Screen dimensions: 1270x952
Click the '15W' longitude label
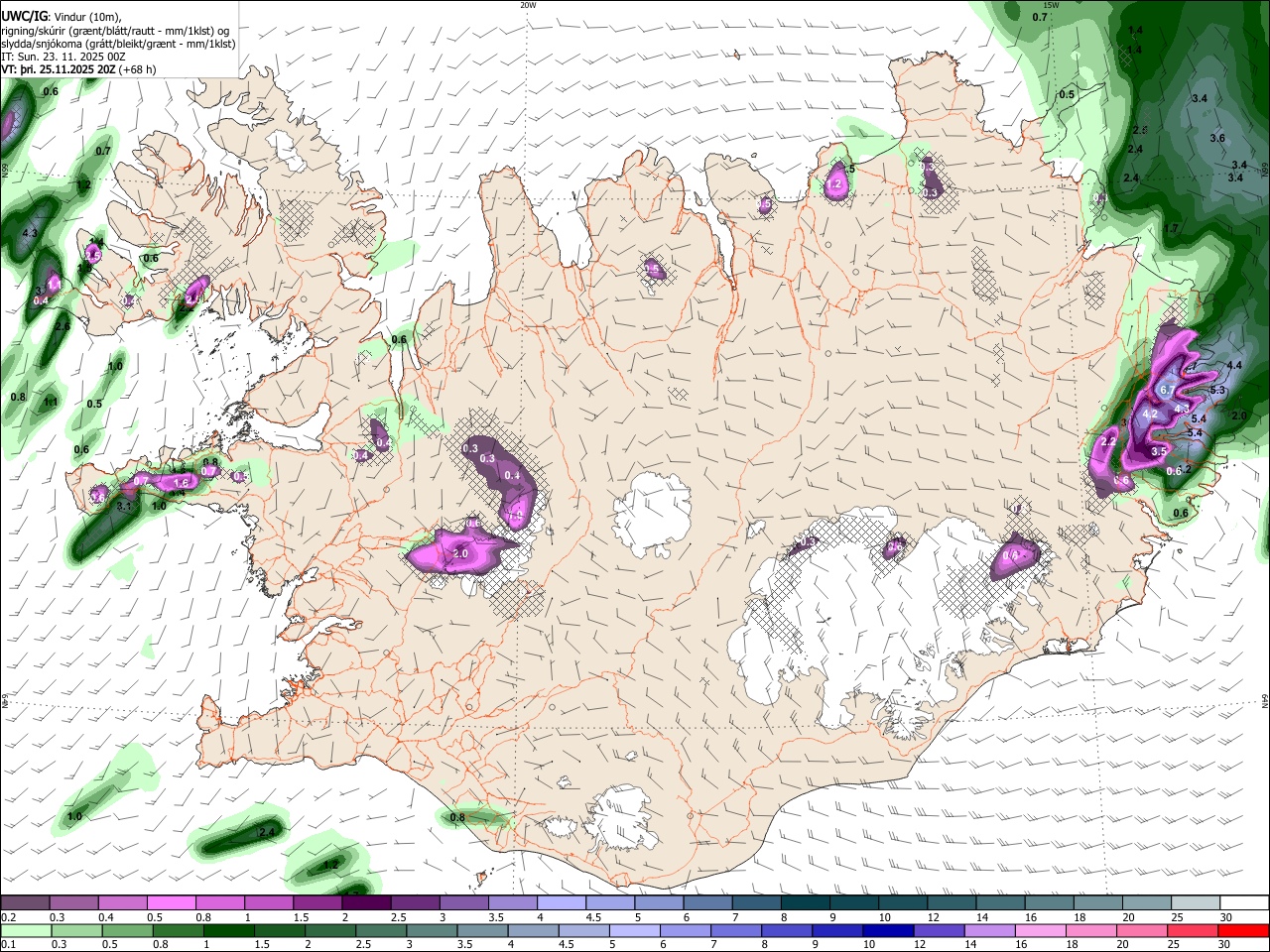click(x=1052, y=4)
